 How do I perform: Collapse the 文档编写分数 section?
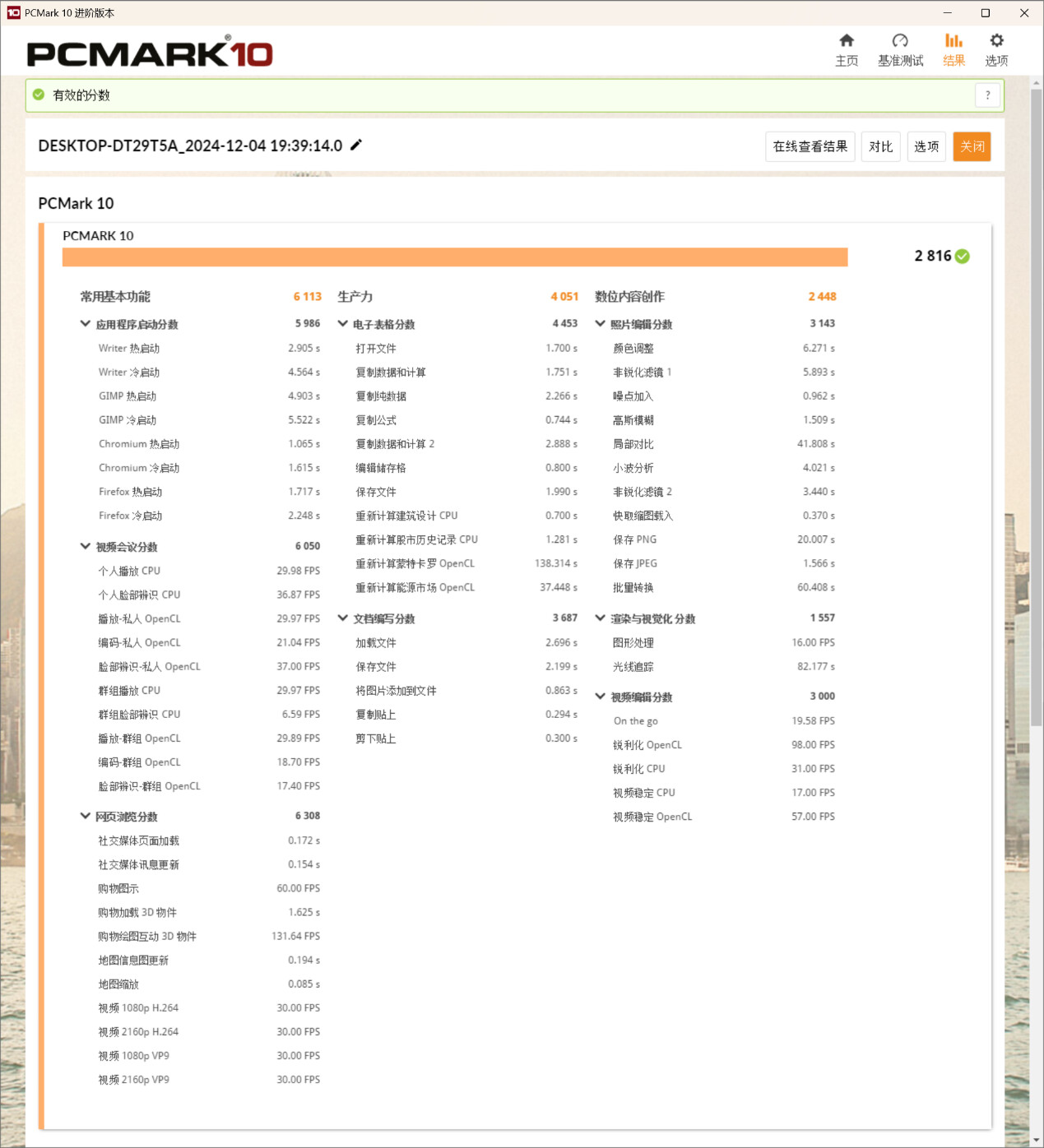(343, 618)
